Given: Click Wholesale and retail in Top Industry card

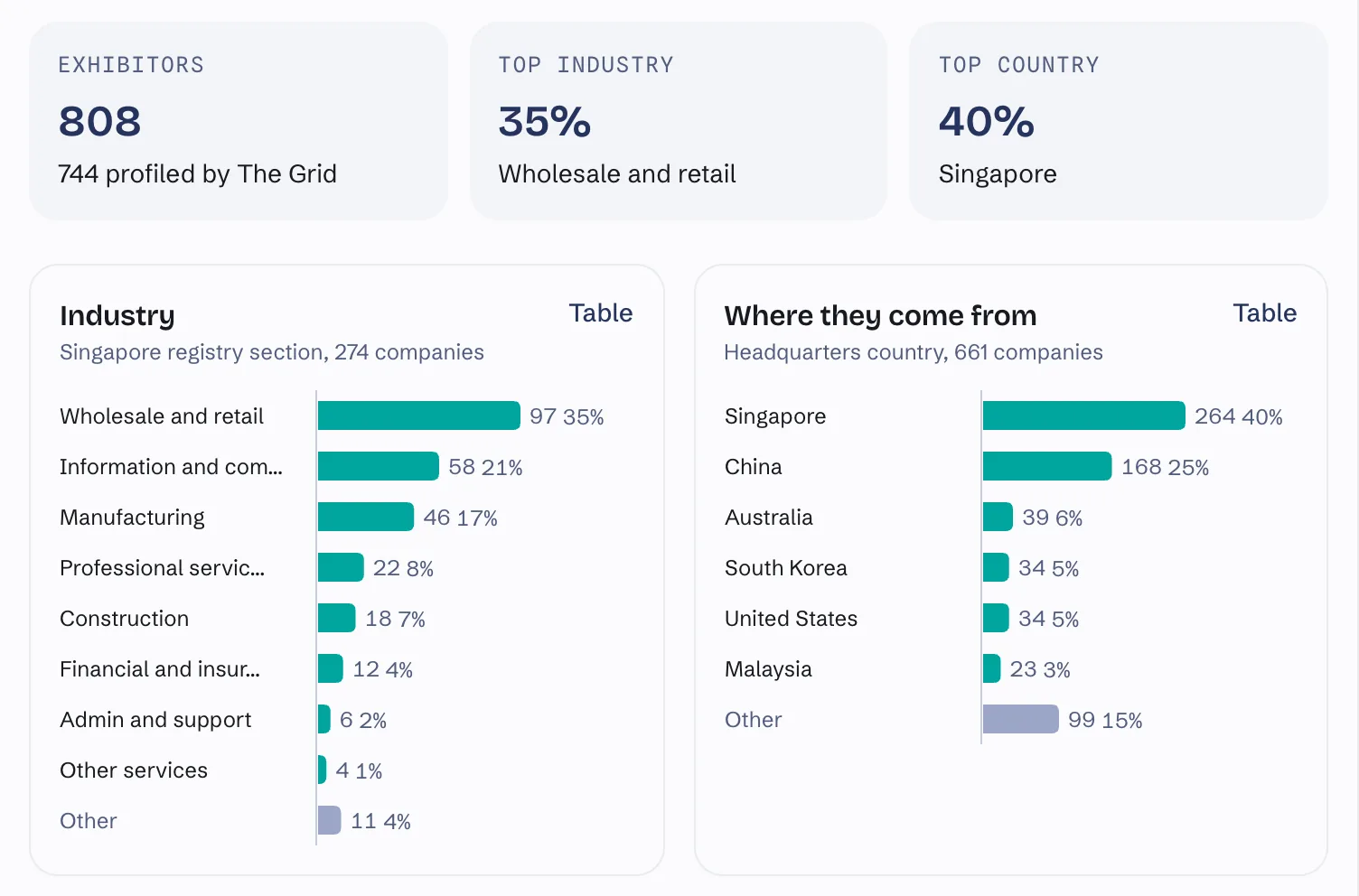Looking at the screenshot, I should (x=617, y=173).
